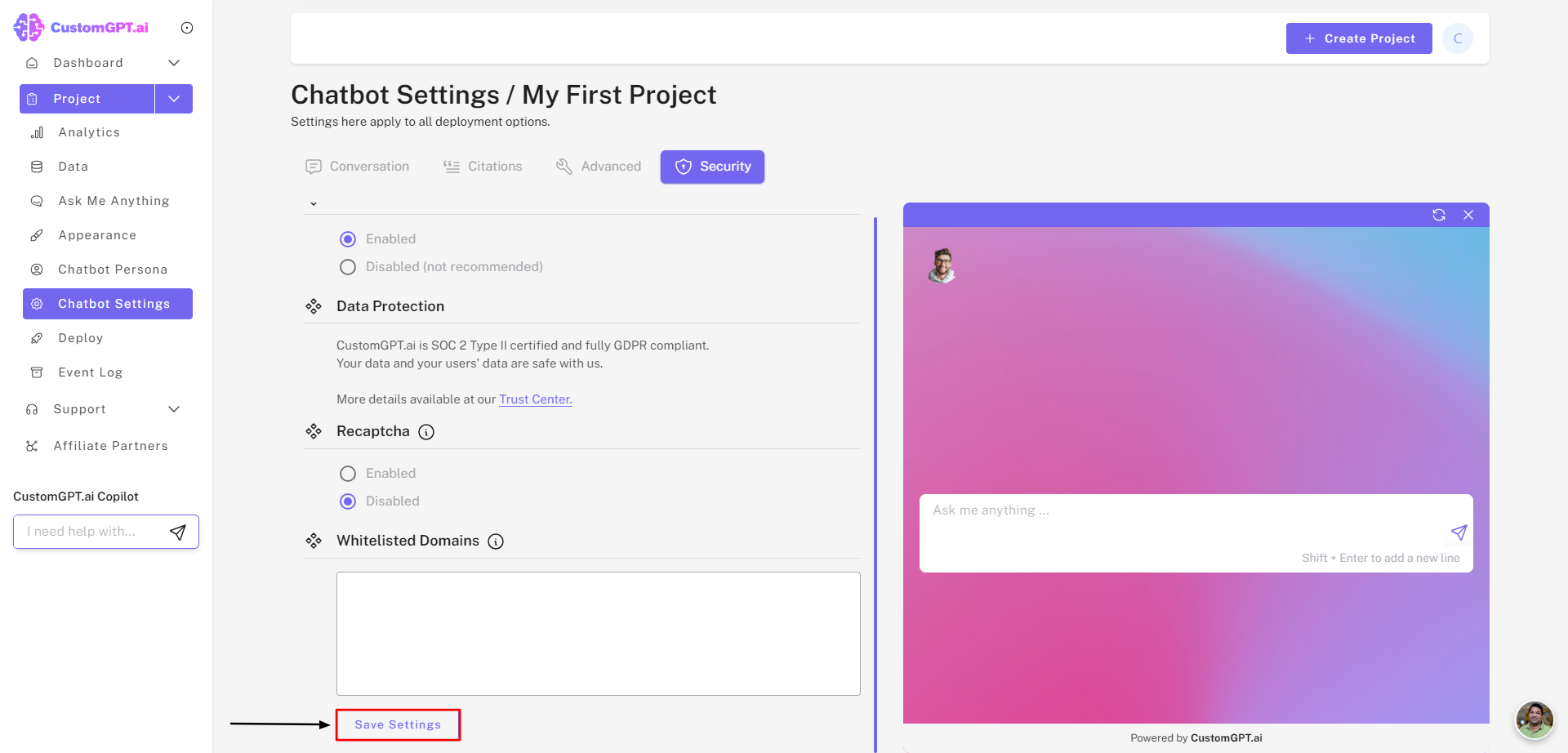Open Deploy in the sidebar

coord(81,338)
